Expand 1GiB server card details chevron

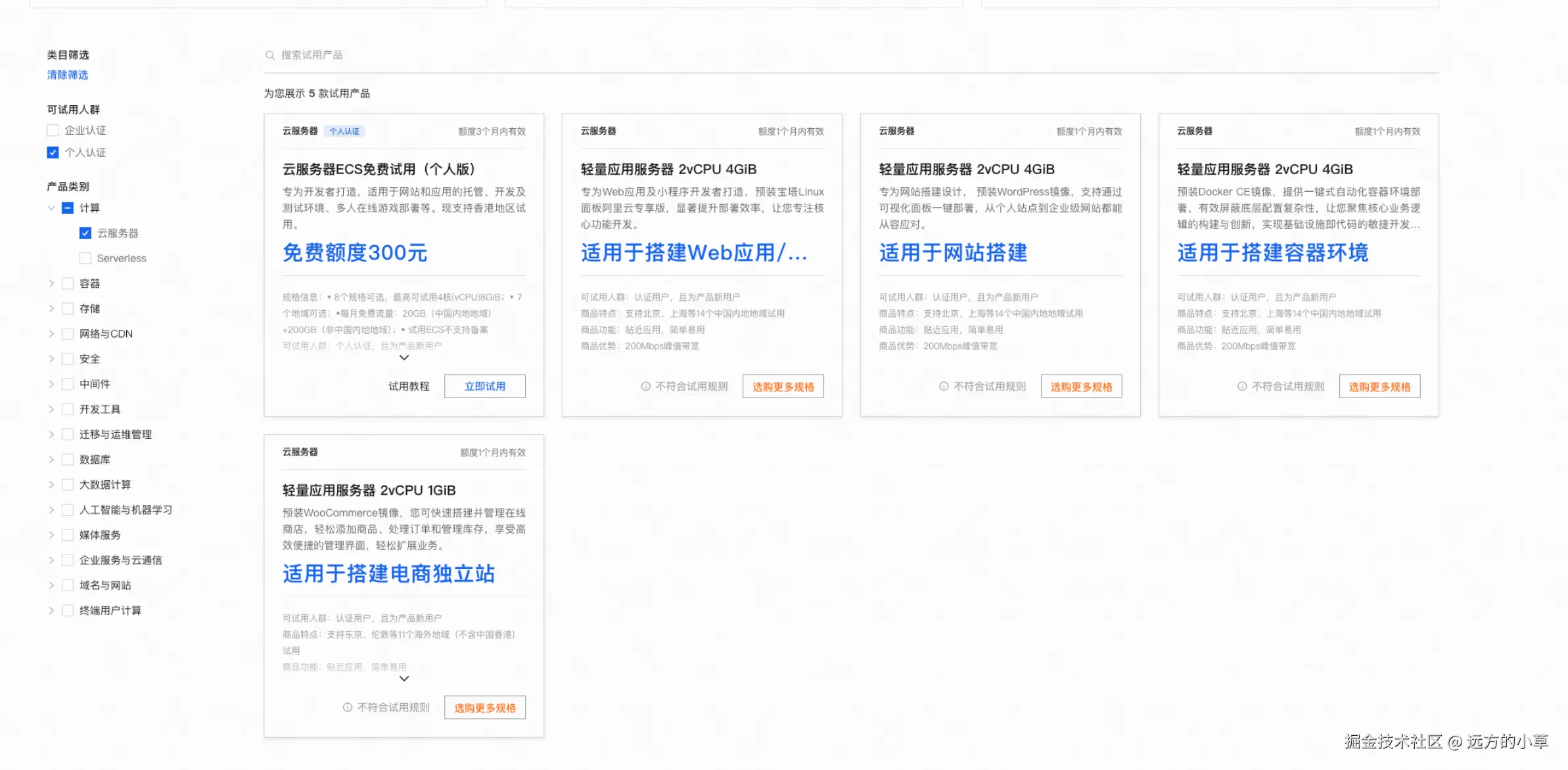pyautogui.click(x=404, y=678)
